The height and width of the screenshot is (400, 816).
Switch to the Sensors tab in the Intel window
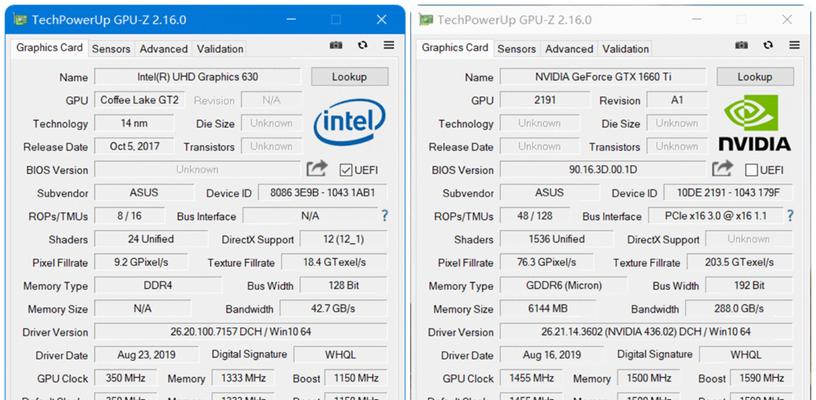111,49
